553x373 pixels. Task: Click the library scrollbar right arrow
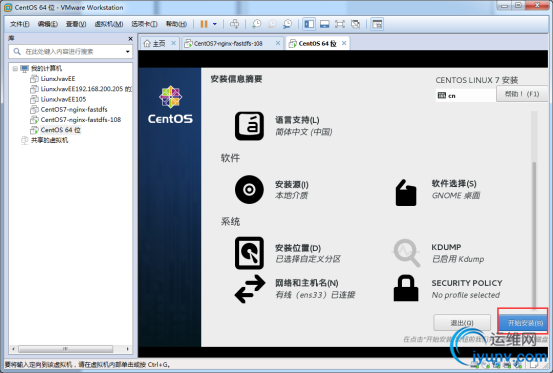click(x=127, y=349)
